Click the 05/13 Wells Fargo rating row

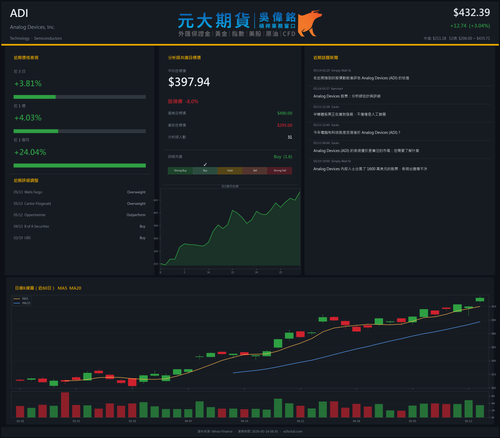coord(80,192)
